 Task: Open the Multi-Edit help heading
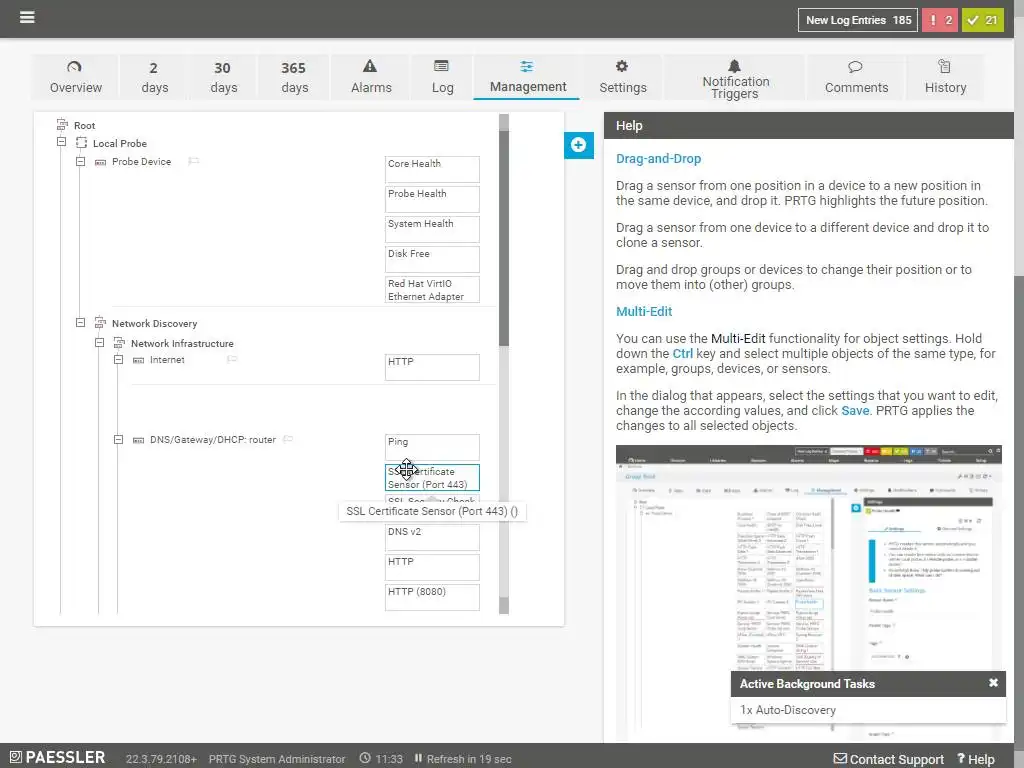(x=644, y=312)
